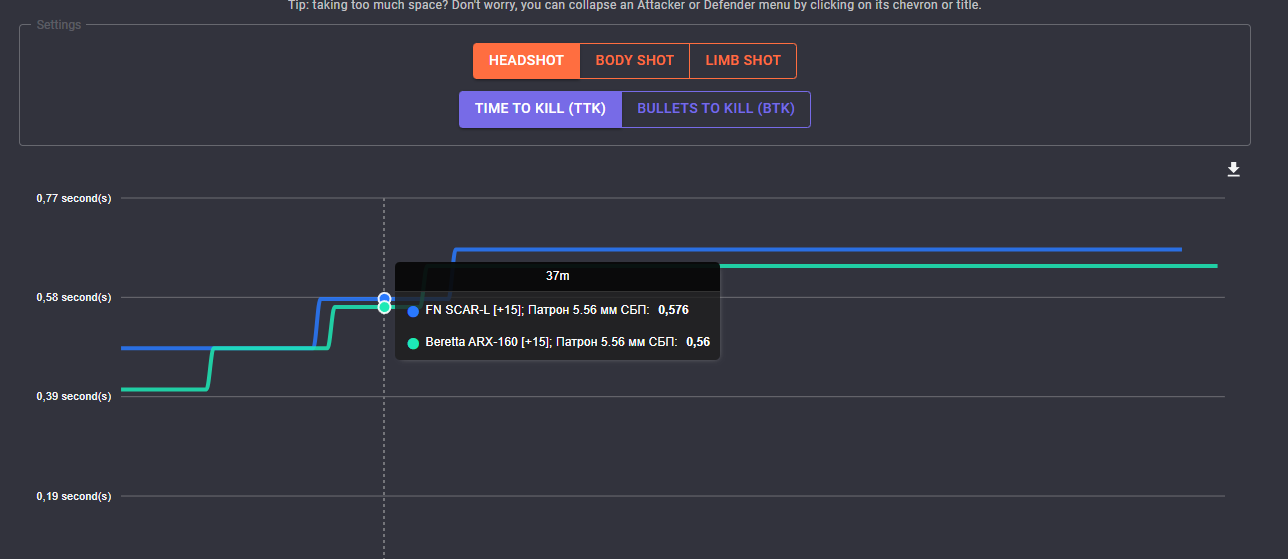Click the green ARX-160 data point
Screen dimensions: 1288x559
point(384,307)
